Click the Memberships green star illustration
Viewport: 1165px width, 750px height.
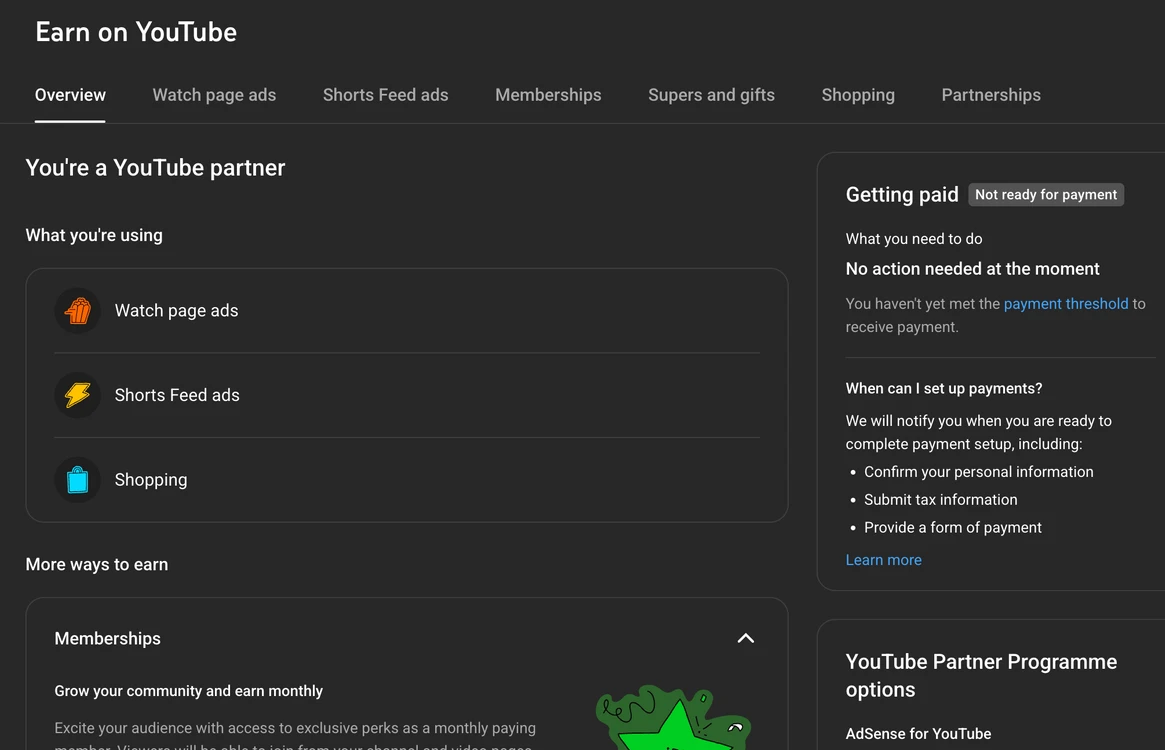pyautogui.click(x=674, y=718)
